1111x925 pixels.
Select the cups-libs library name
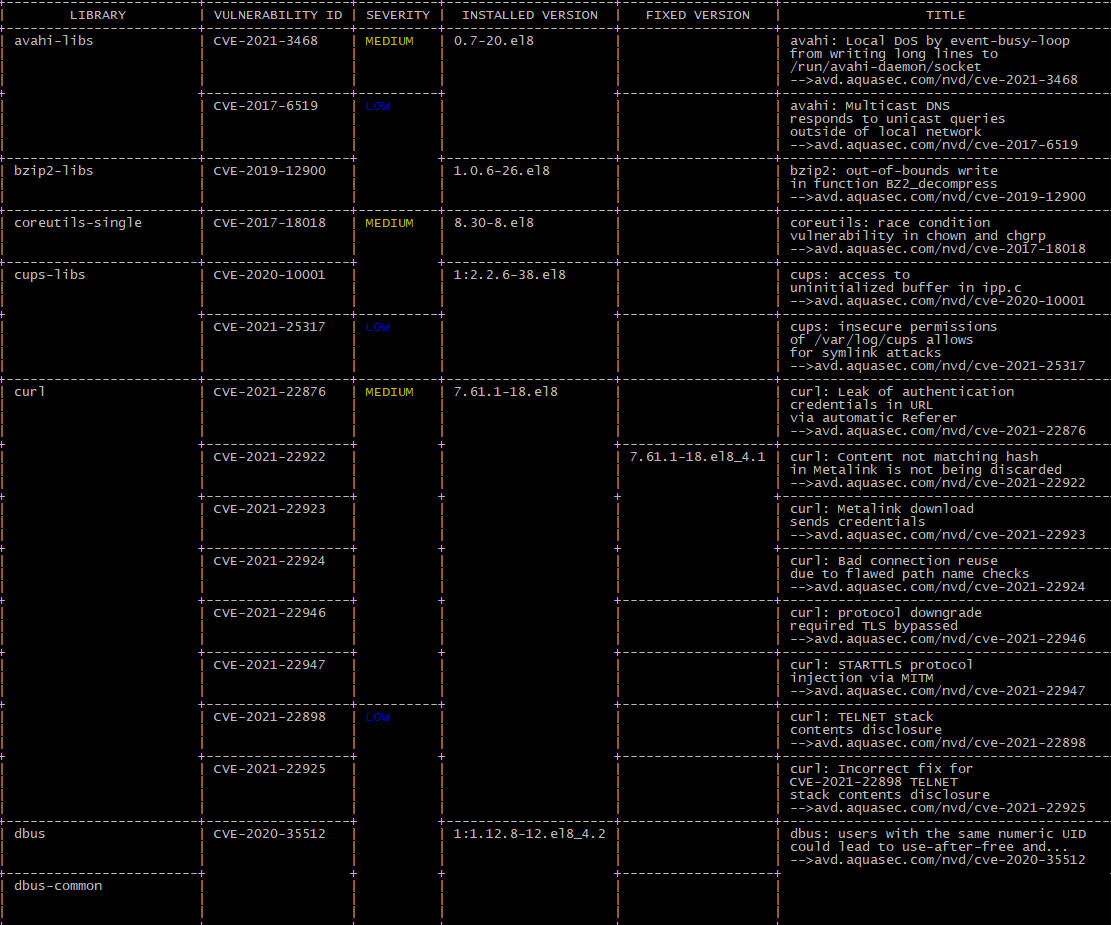point(50,274)
